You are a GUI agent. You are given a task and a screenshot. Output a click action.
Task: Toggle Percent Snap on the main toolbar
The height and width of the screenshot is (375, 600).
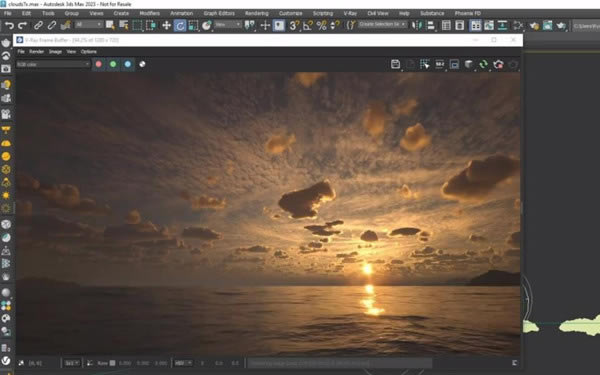pyautogui.click(x=322, y=26)
